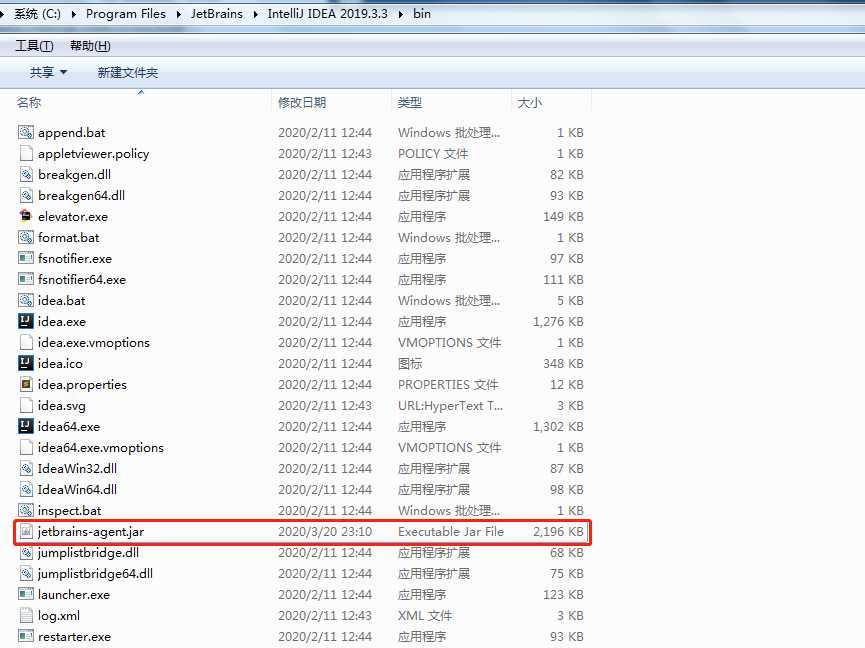Open the 帮助(H) menu
This screenshot has width=865, height=648.
pos(90,46)
